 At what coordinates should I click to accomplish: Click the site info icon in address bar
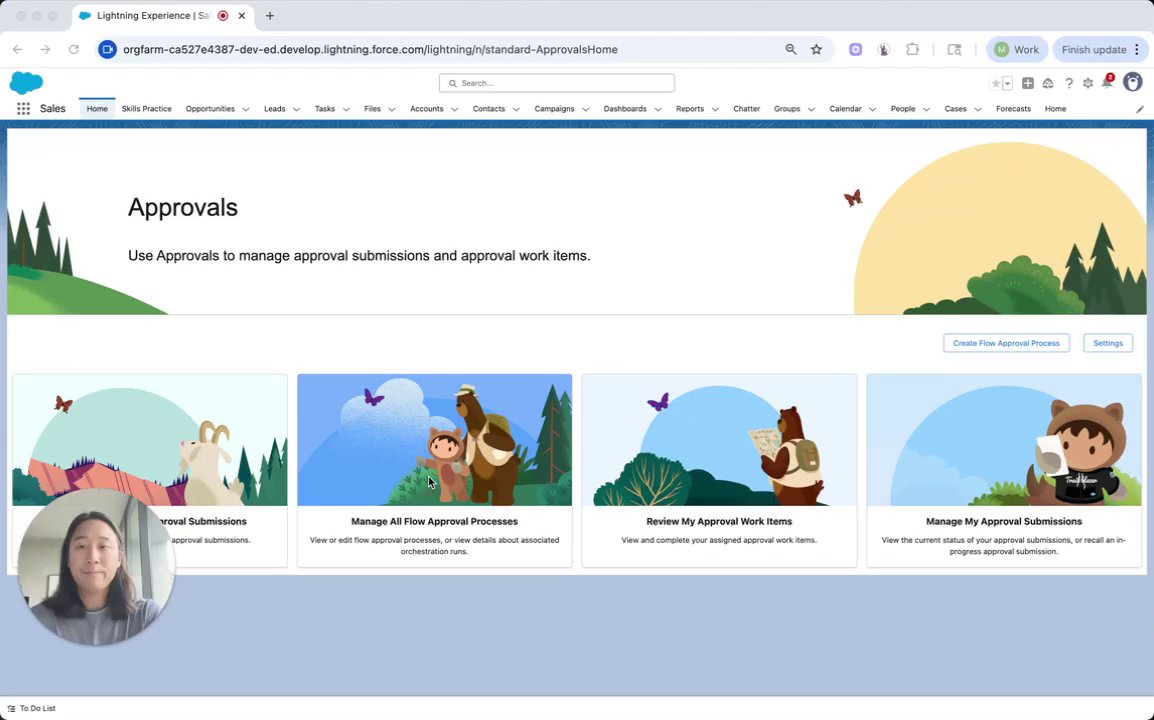(x=107, y=49)
